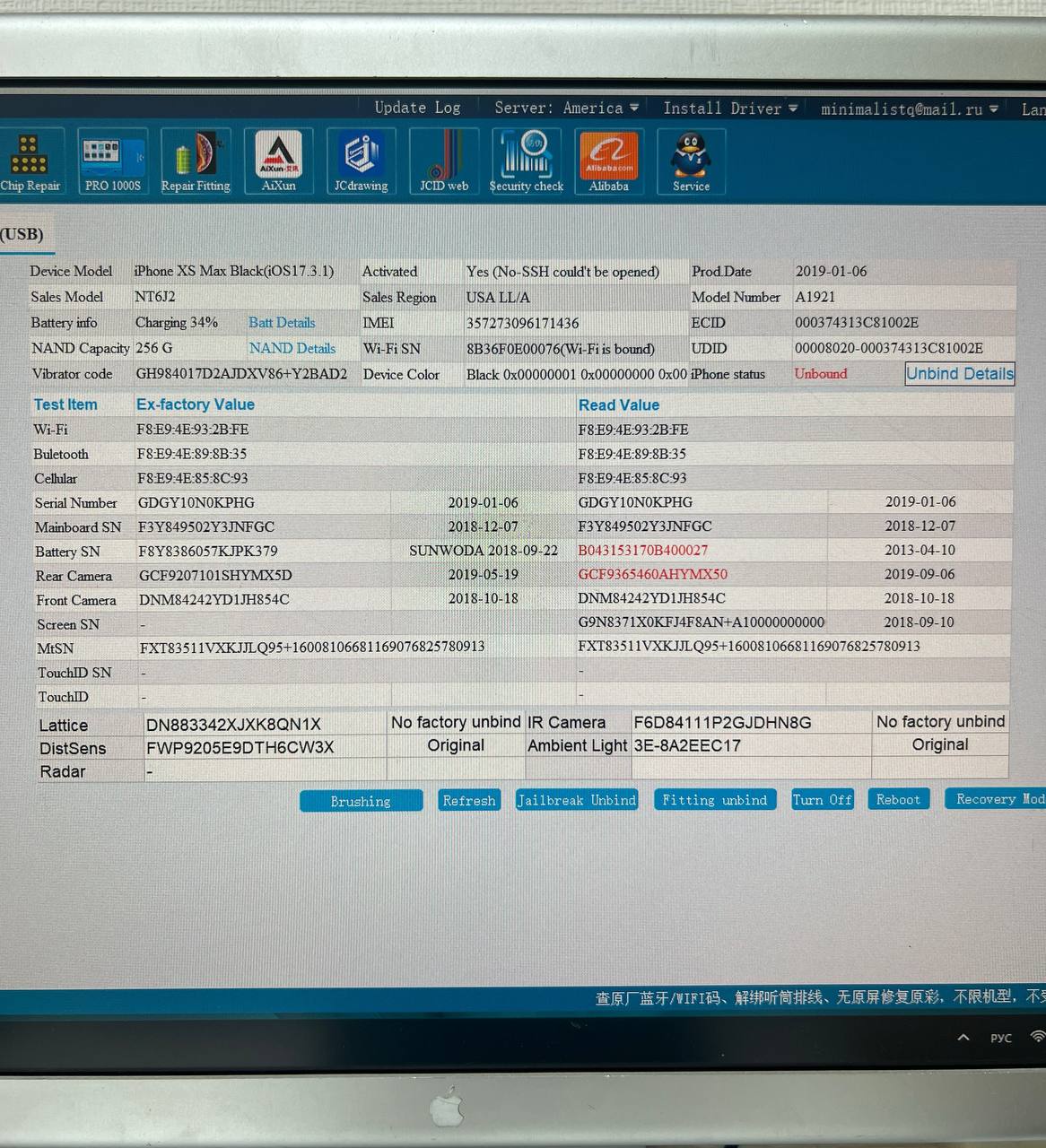Click the Test Item column header
The image size is (1046, 1148).
[65, 404]
